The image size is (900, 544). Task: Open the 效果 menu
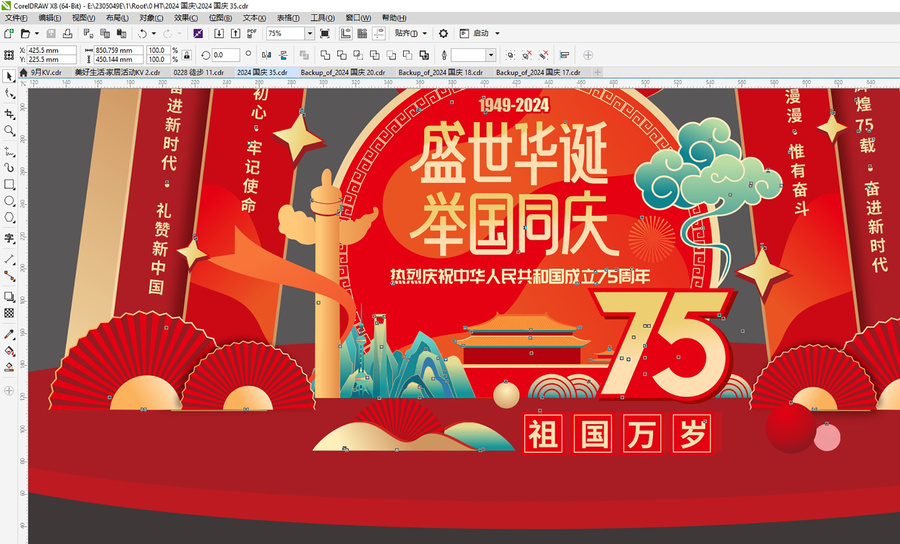[185, 18]
